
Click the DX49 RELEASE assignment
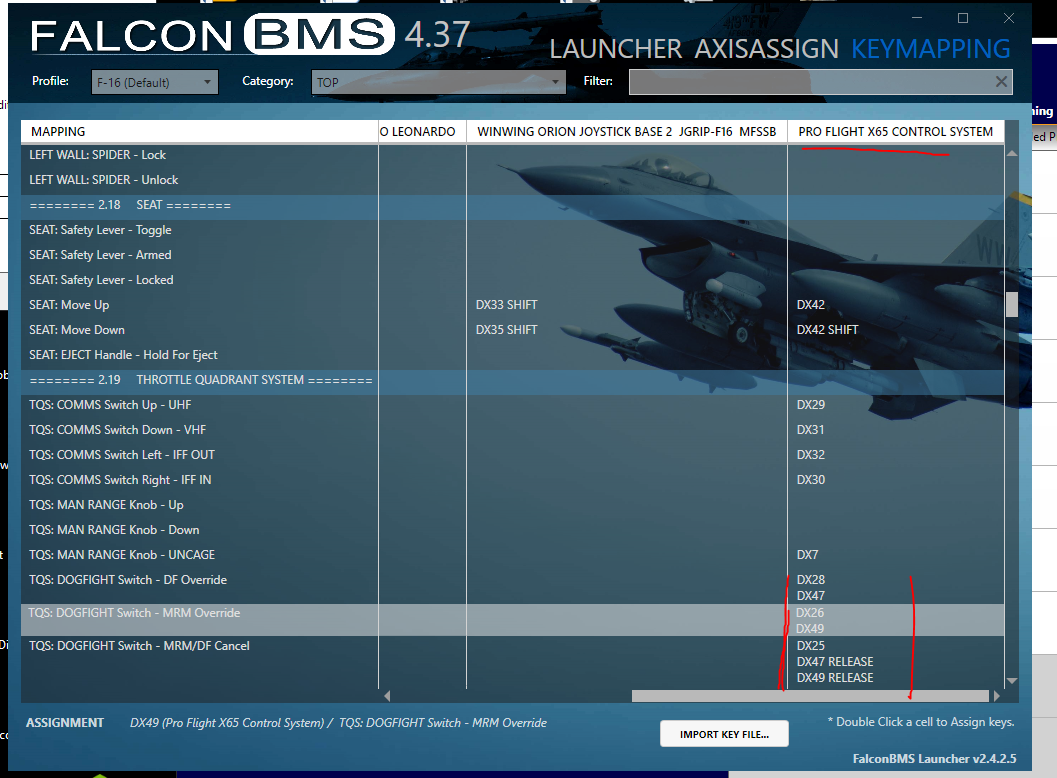click(x=835, y=678)
